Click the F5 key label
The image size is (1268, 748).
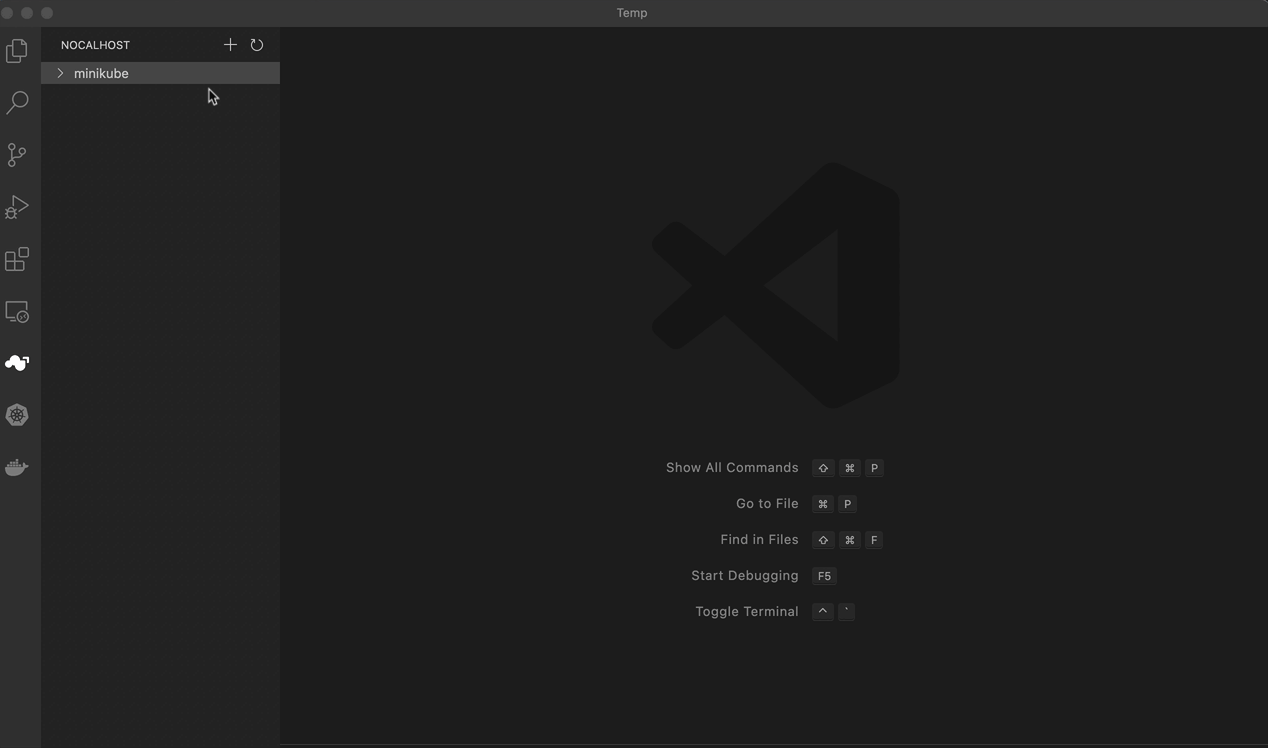click(824, 576)
